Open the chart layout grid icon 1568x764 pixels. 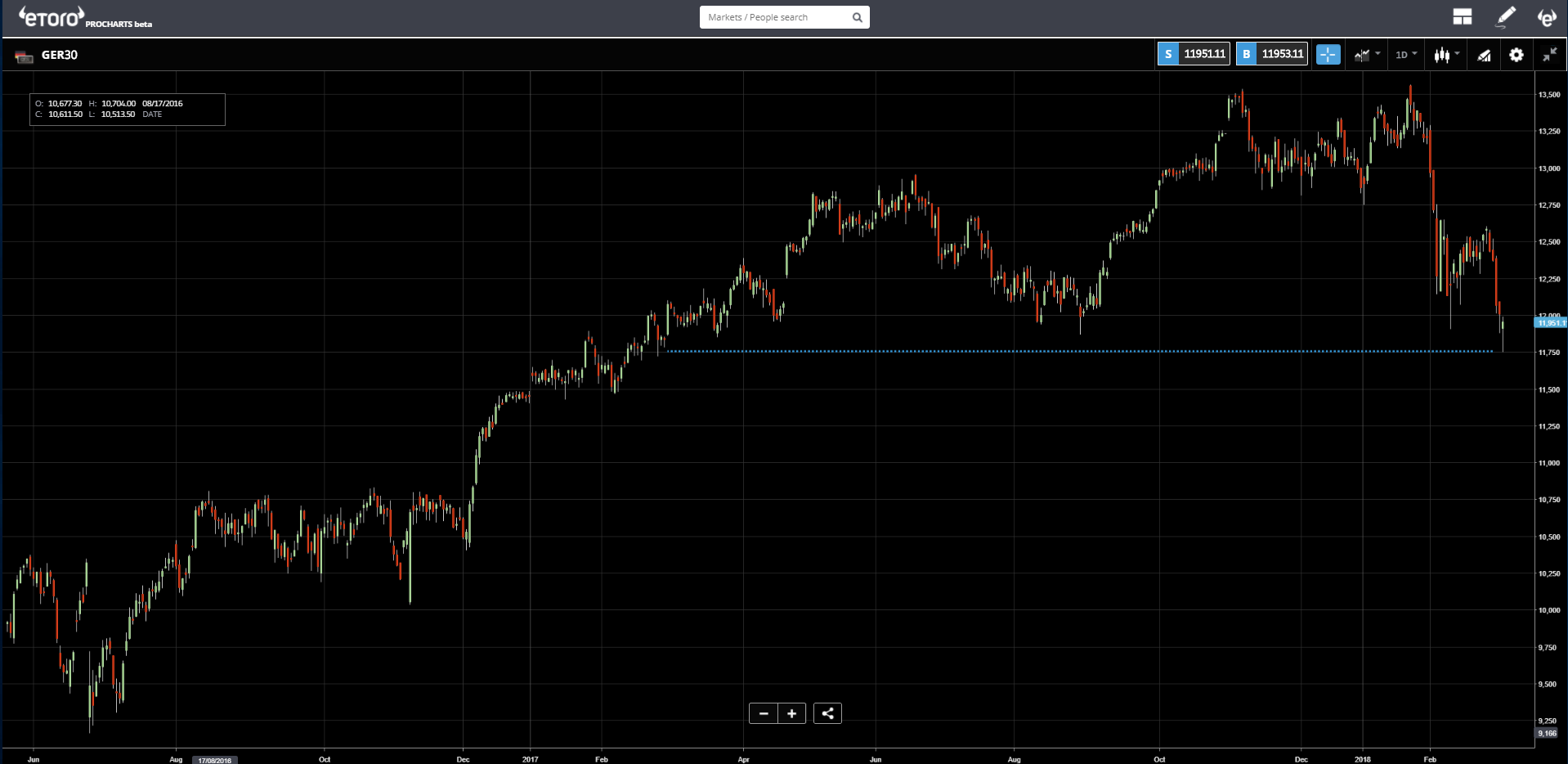click(x=1462, y=17)
